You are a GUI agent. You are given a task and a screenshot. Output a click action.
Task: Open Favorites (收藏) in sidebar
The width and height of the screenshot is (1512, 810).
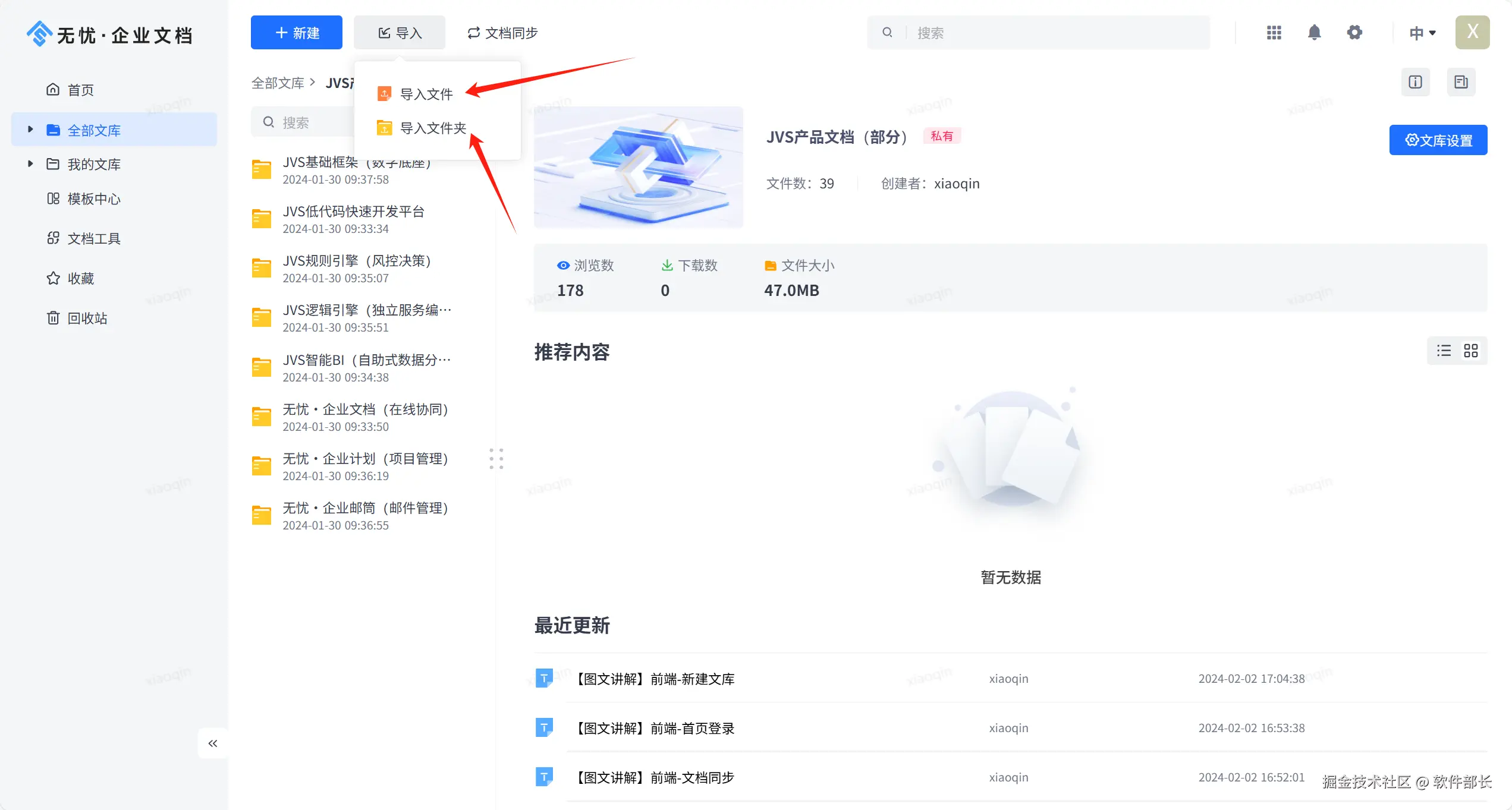coord(80,278)
